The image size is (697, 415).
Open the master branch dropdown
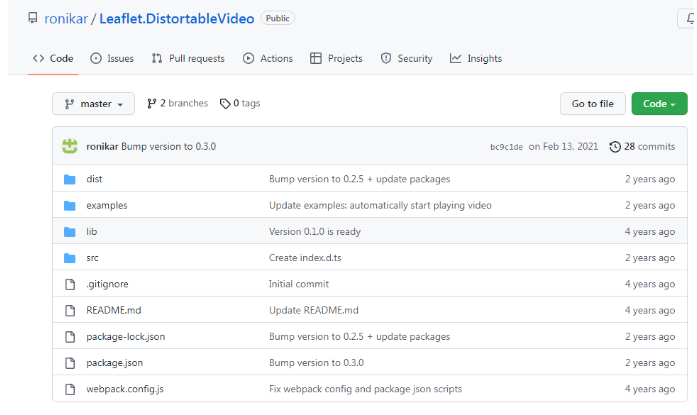pos(93,104)
